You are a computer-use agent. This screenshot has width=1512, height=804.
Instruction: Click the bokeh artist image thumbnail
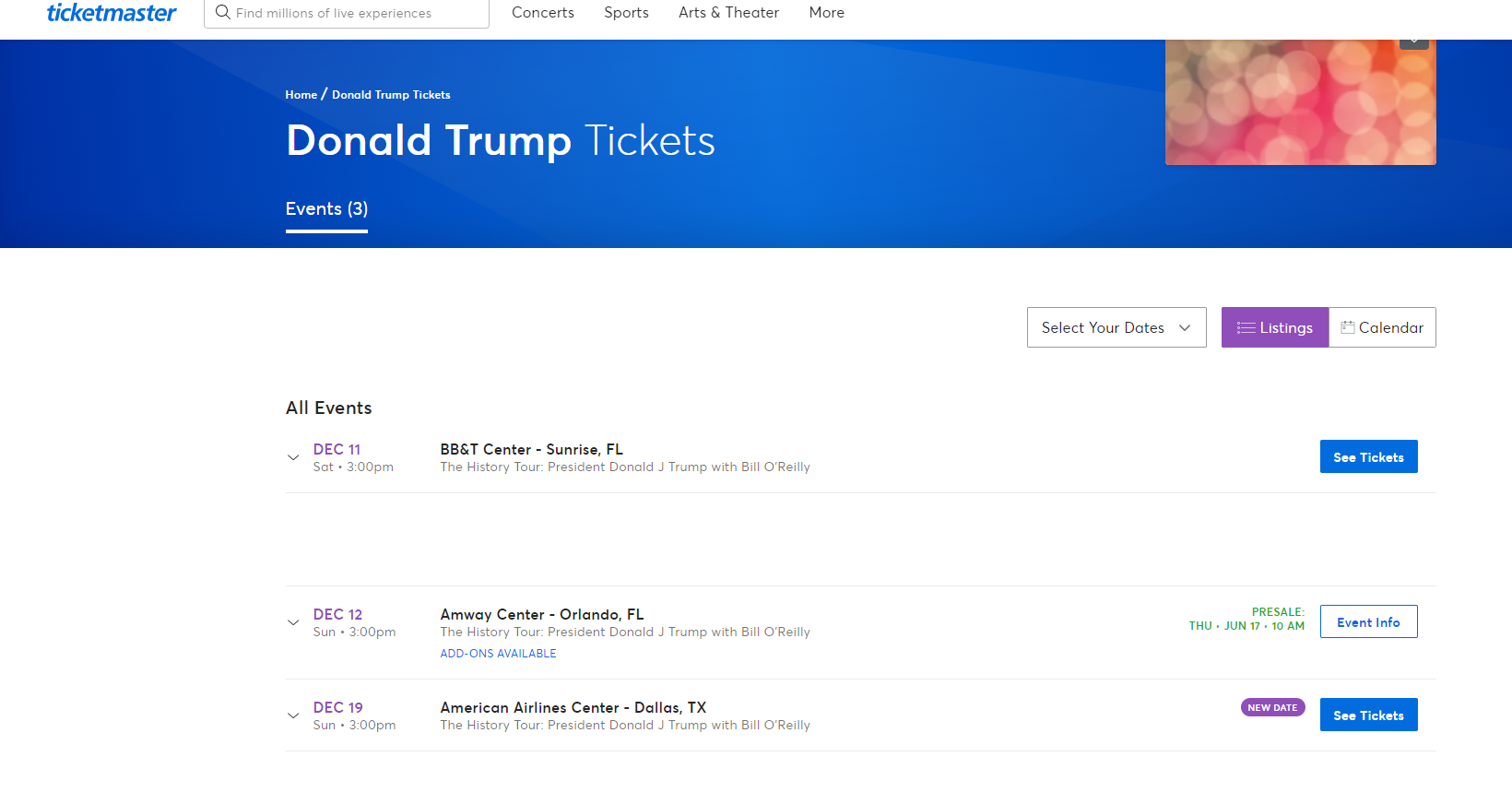tap(1300, 102)
